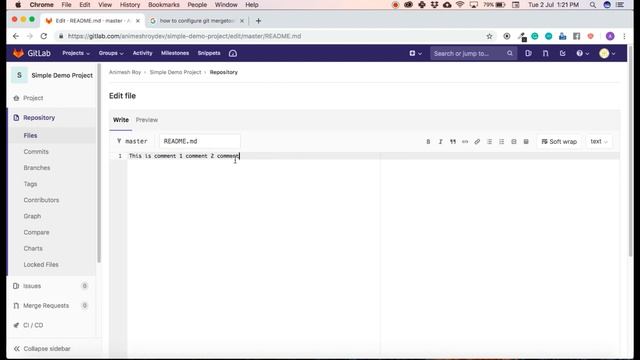Viewport: 640px width, 360px height.
Task: Insert a link from the editor toolbar
Action: (477, 142)
